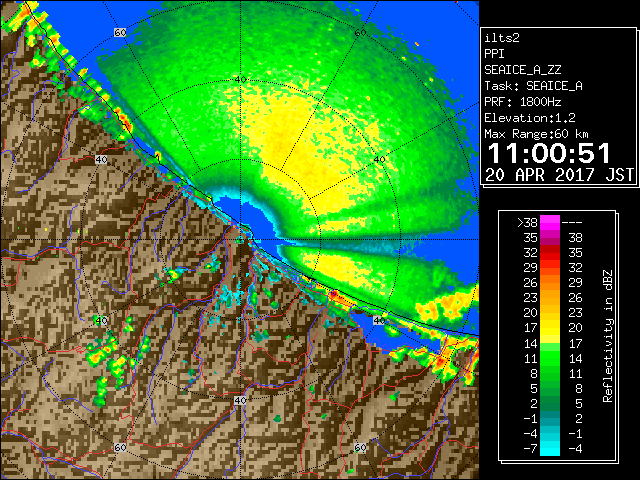Click the "Max Range:60 km" text
This screenshot has height=480, width=640.
[x=536, y=134]
